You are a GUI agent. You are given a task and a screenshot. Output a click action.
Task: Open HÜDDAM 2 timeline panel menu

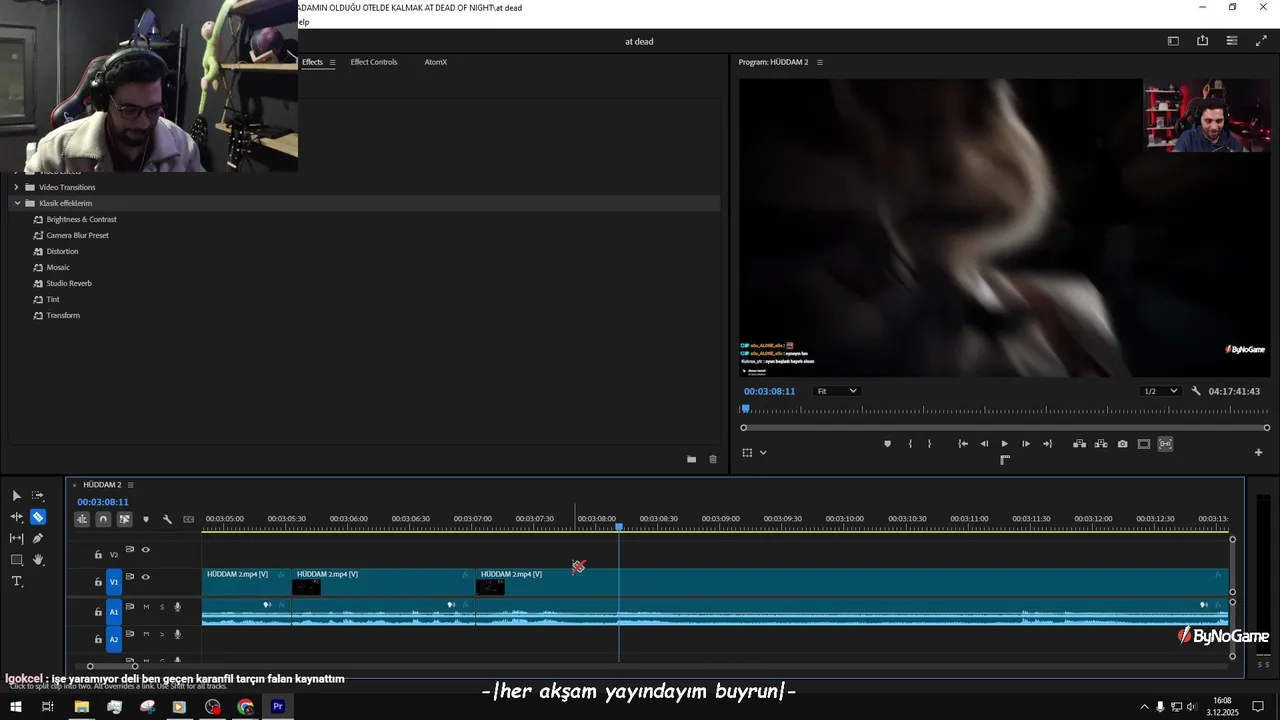tap(130, 485)
